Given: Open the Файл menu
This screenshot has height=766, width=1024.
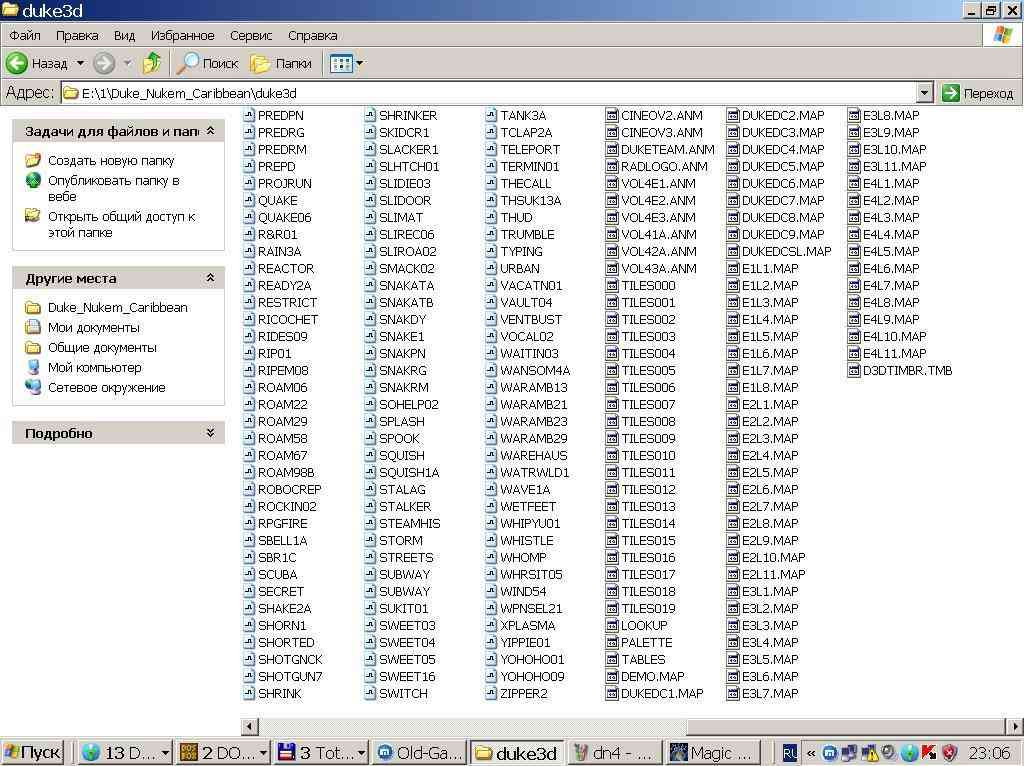Looking at the screenshot, I should pyautogui.click(x=25, y=35).
